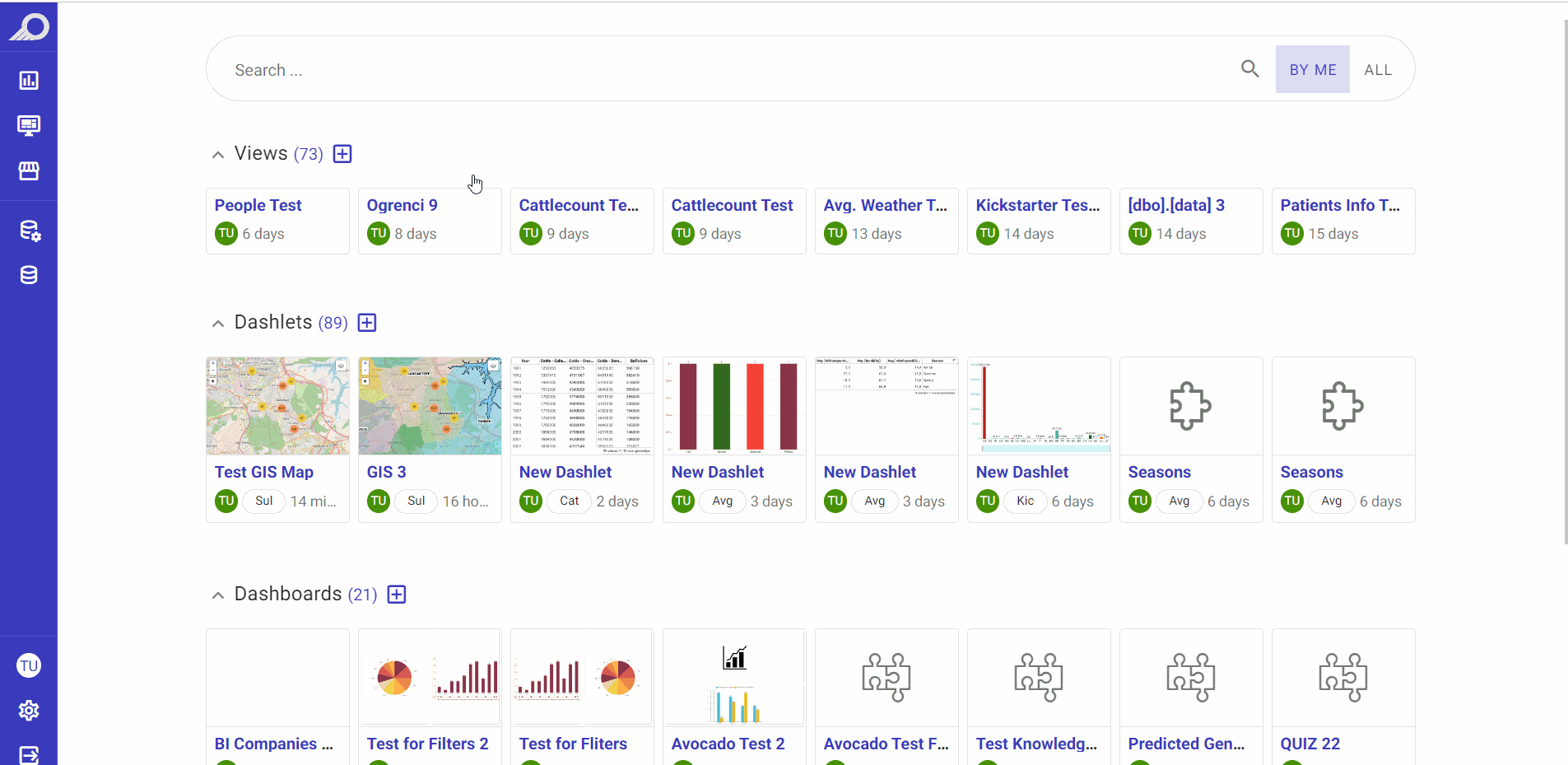Click the page vertical scrollbar
The image size is (1568, 765).
click(x=1566, y=282)
